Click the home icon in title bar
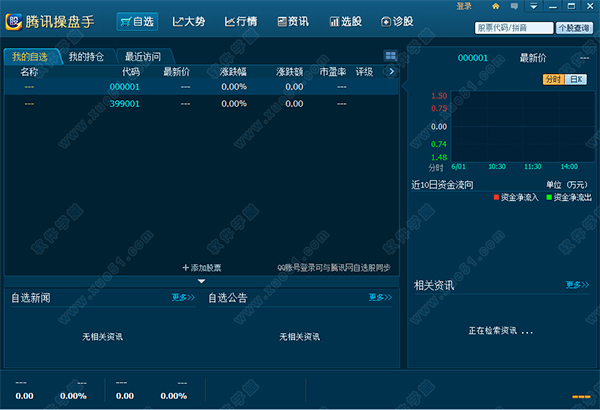600x410 pixels. 496,6
